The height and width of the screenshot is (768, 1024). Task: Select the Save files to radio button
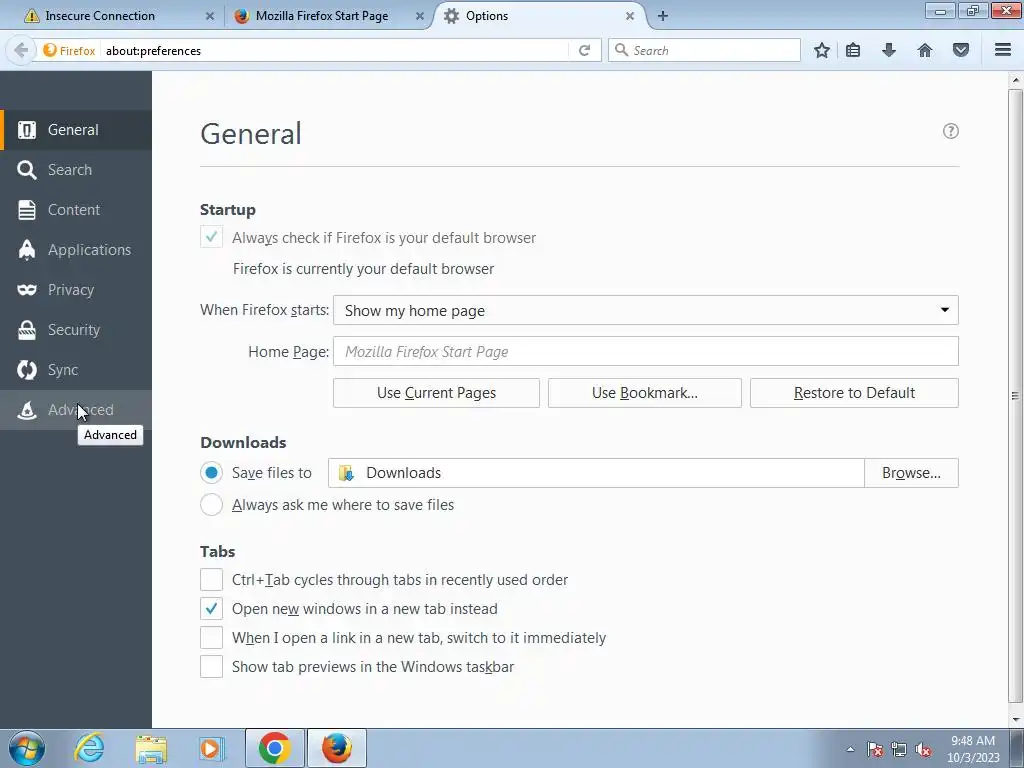click(212, 472)
